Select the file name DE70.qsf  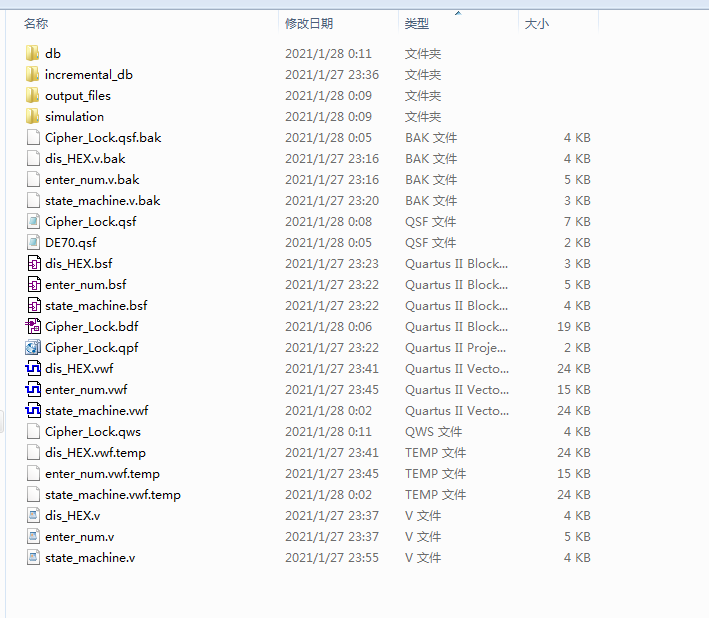click(71, 243)
